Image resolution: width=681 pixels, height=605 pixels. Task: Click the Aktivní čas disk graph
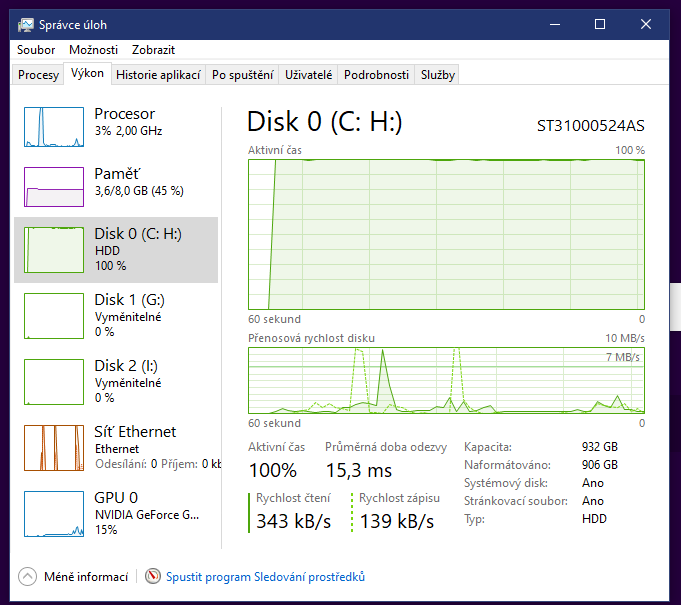tap(446, 234)
